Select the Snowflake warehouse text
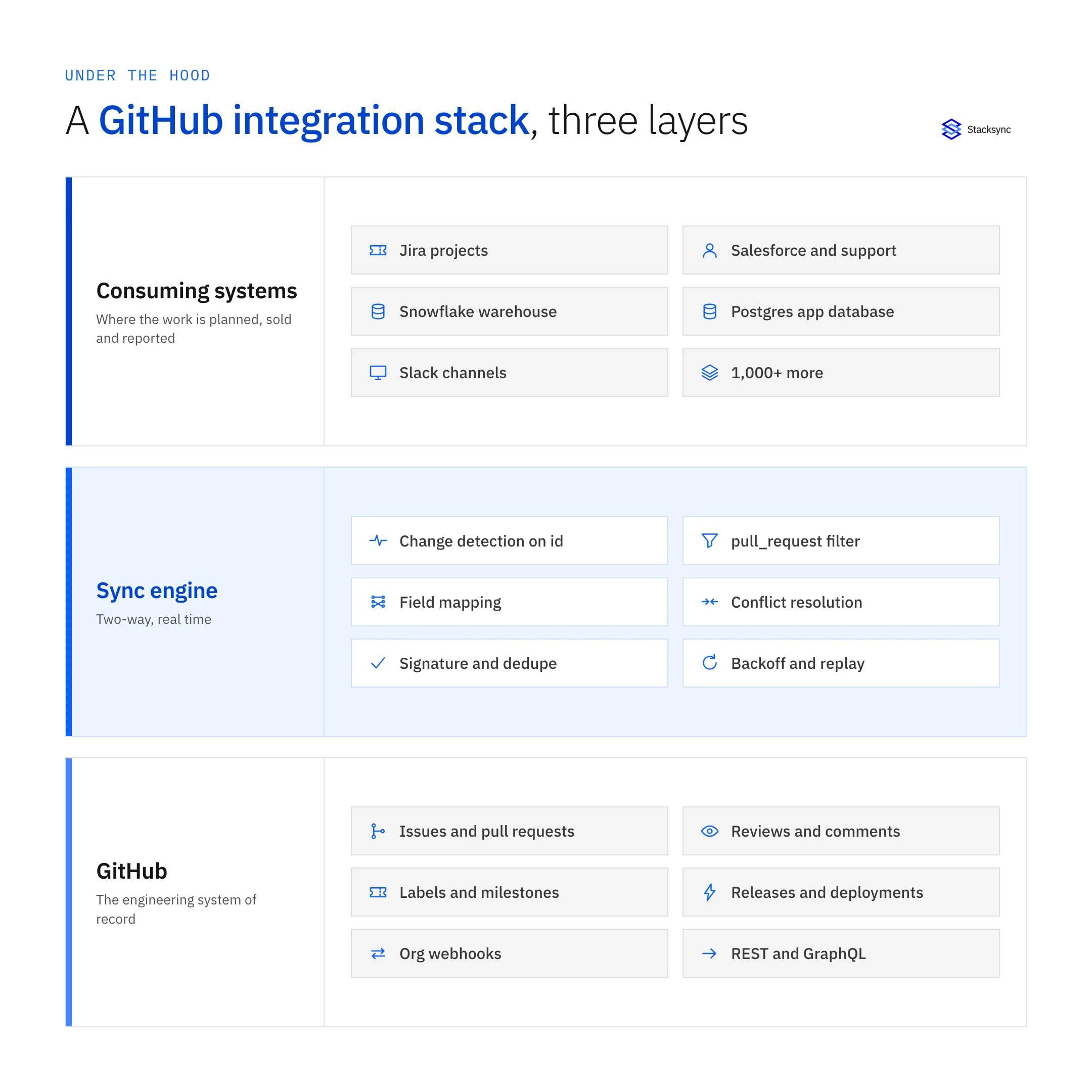 coord(478,311)
